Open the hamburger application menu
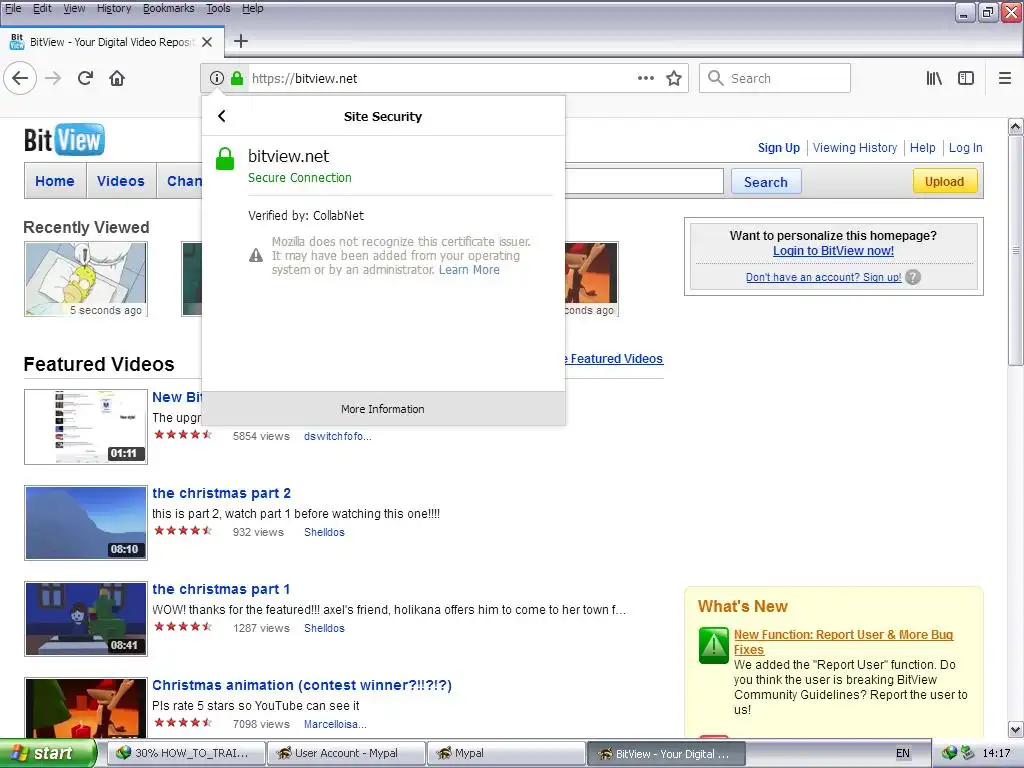Screen dimensions: 1024x768 coord(1005,78)
